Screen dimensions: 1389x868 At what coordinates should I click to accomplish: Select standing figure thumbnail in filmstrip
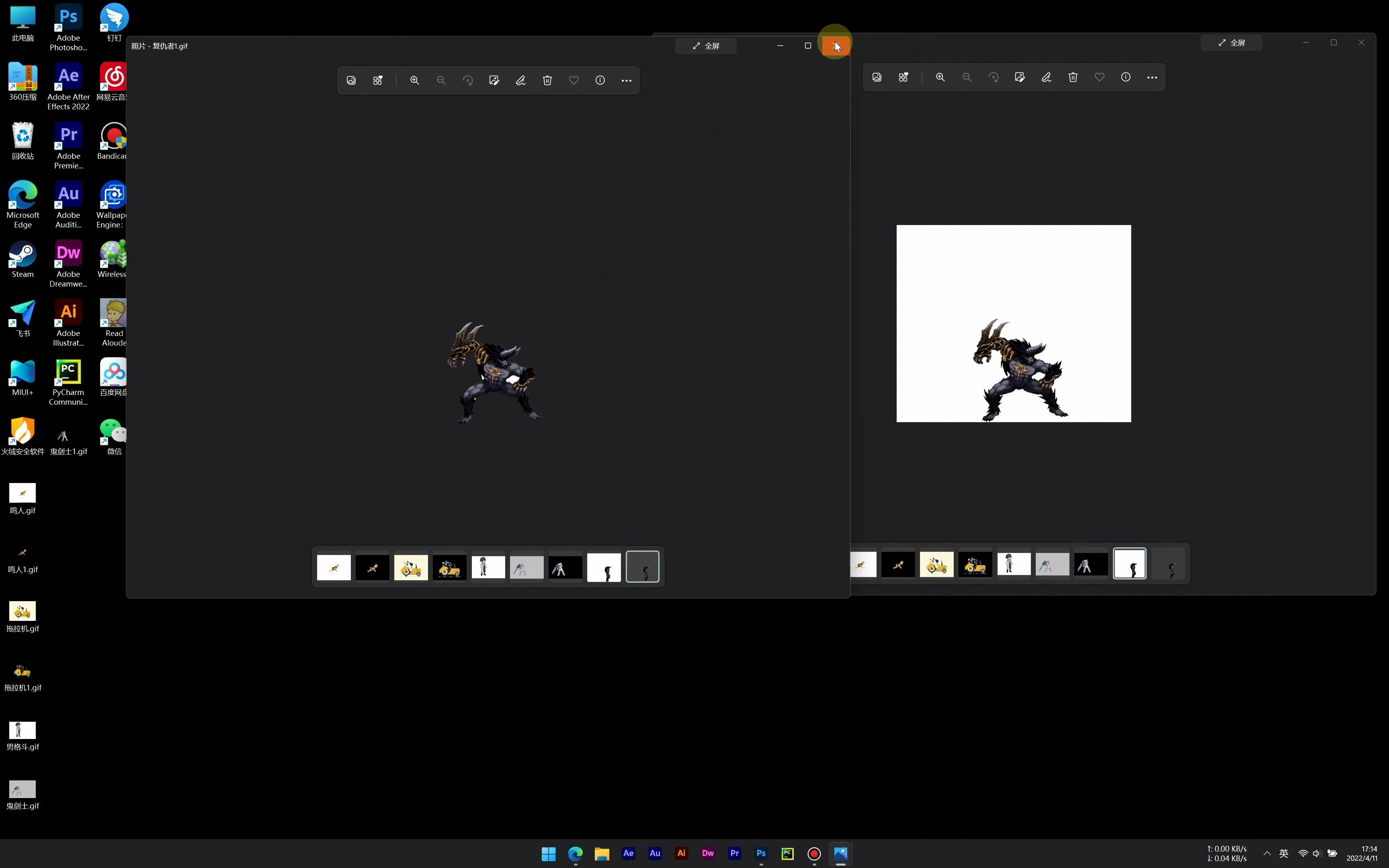point(488,567)
